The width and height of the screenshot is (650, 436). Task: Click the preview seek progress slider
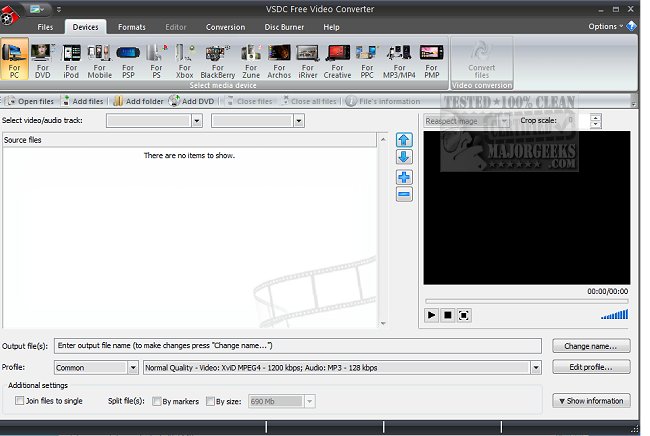tap(526, 301)
